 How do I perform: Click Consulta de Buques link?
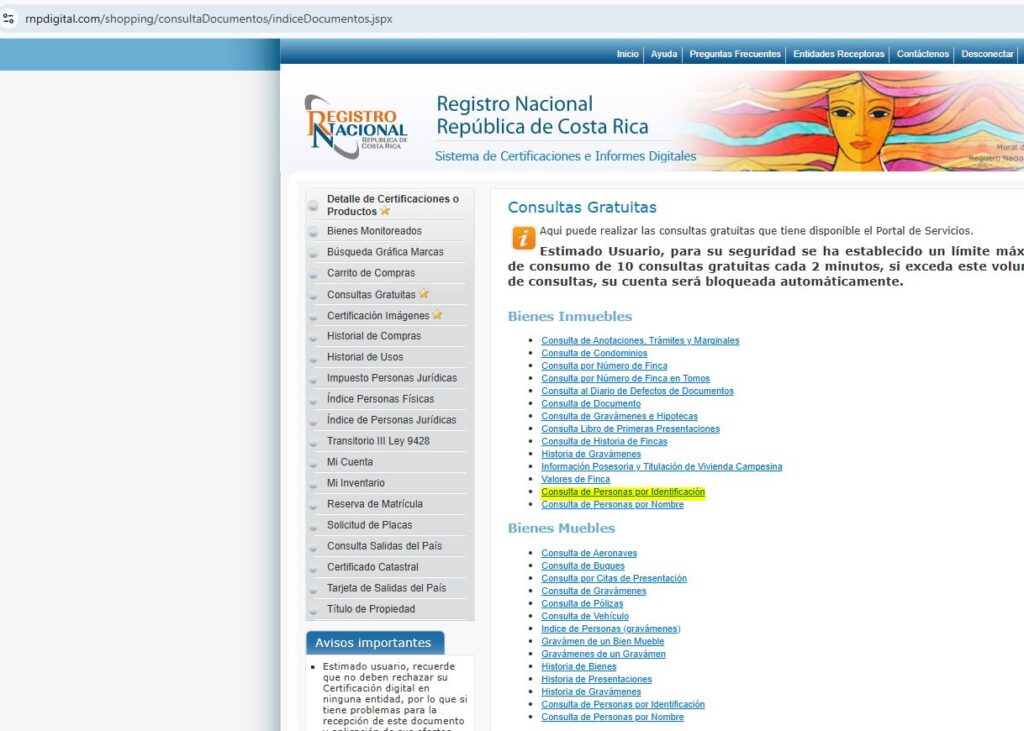coord(583,566)
